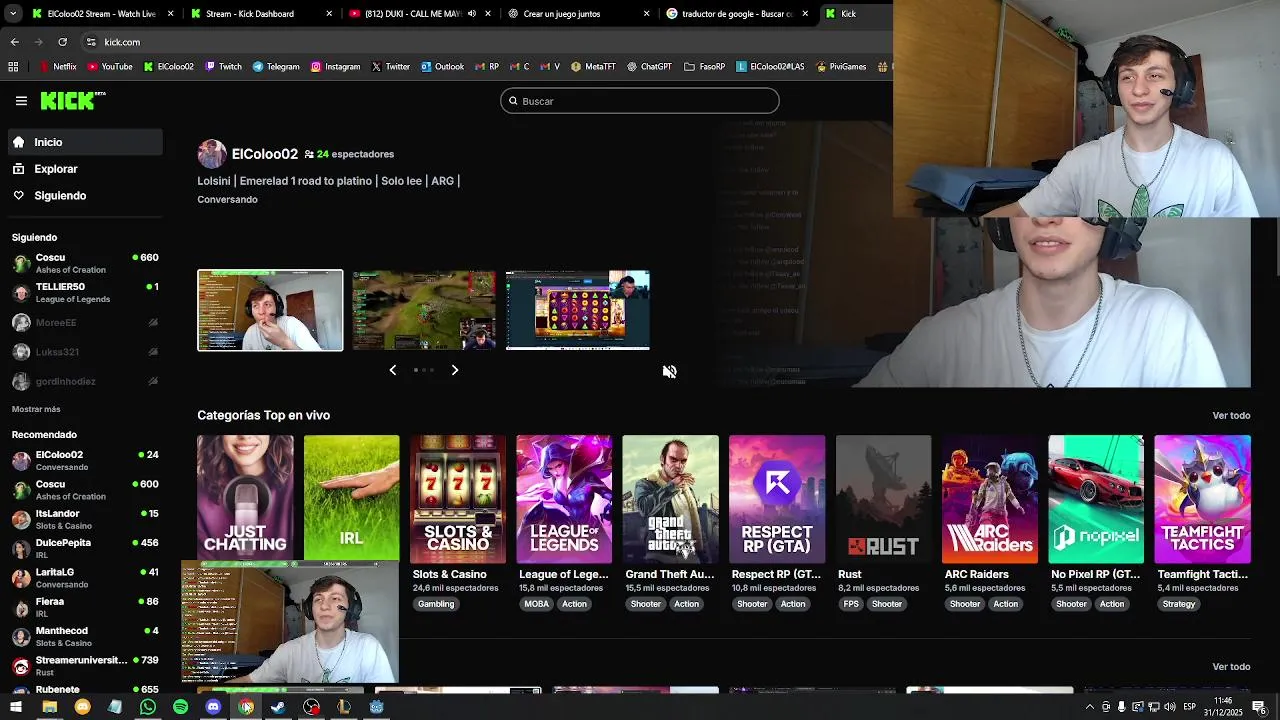Screen dimensions: 1280x720
Task: Open ElColoo02 channel name link
Action: pyautogui.click(x=265, y=154)
